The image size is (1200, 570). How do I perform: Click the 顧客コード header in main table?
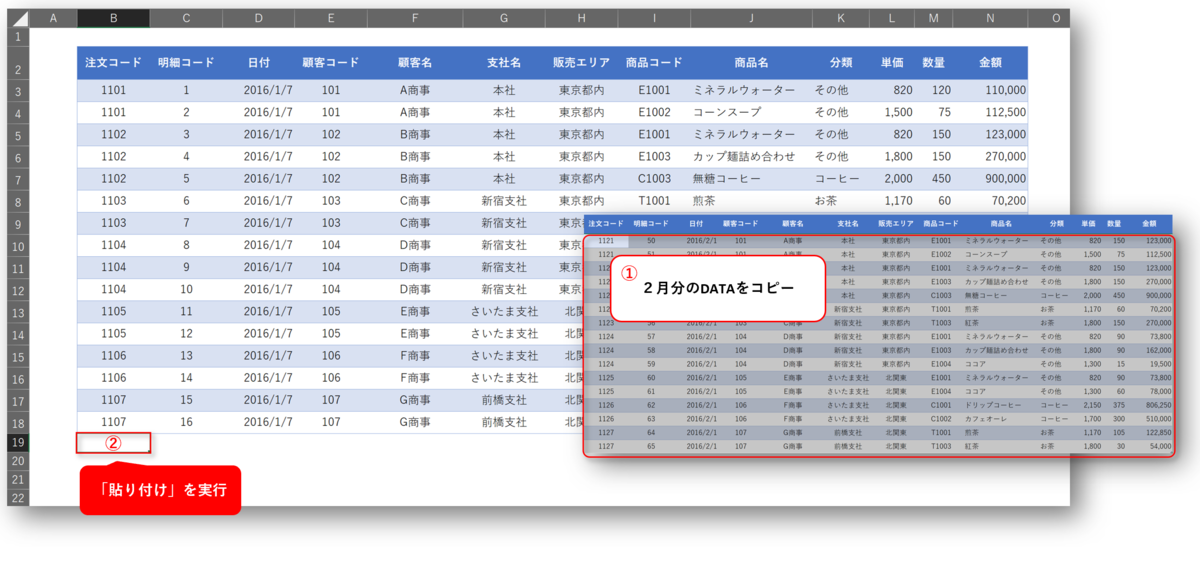pos(331,63)
